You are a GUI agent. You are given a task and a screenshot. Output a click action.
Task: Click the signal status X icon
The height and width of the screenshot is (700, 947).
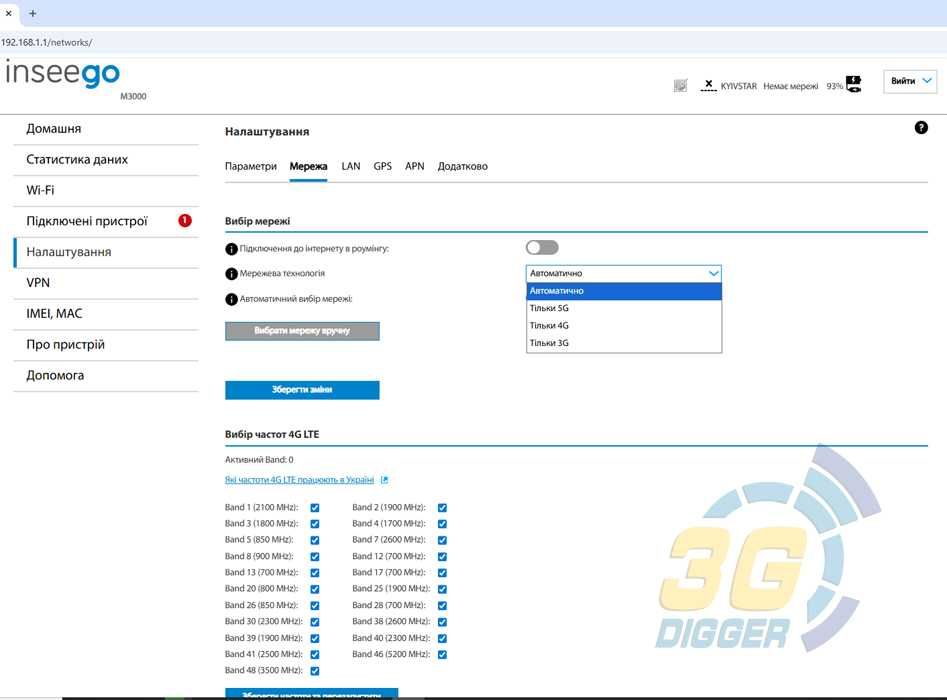click(708, 85)
